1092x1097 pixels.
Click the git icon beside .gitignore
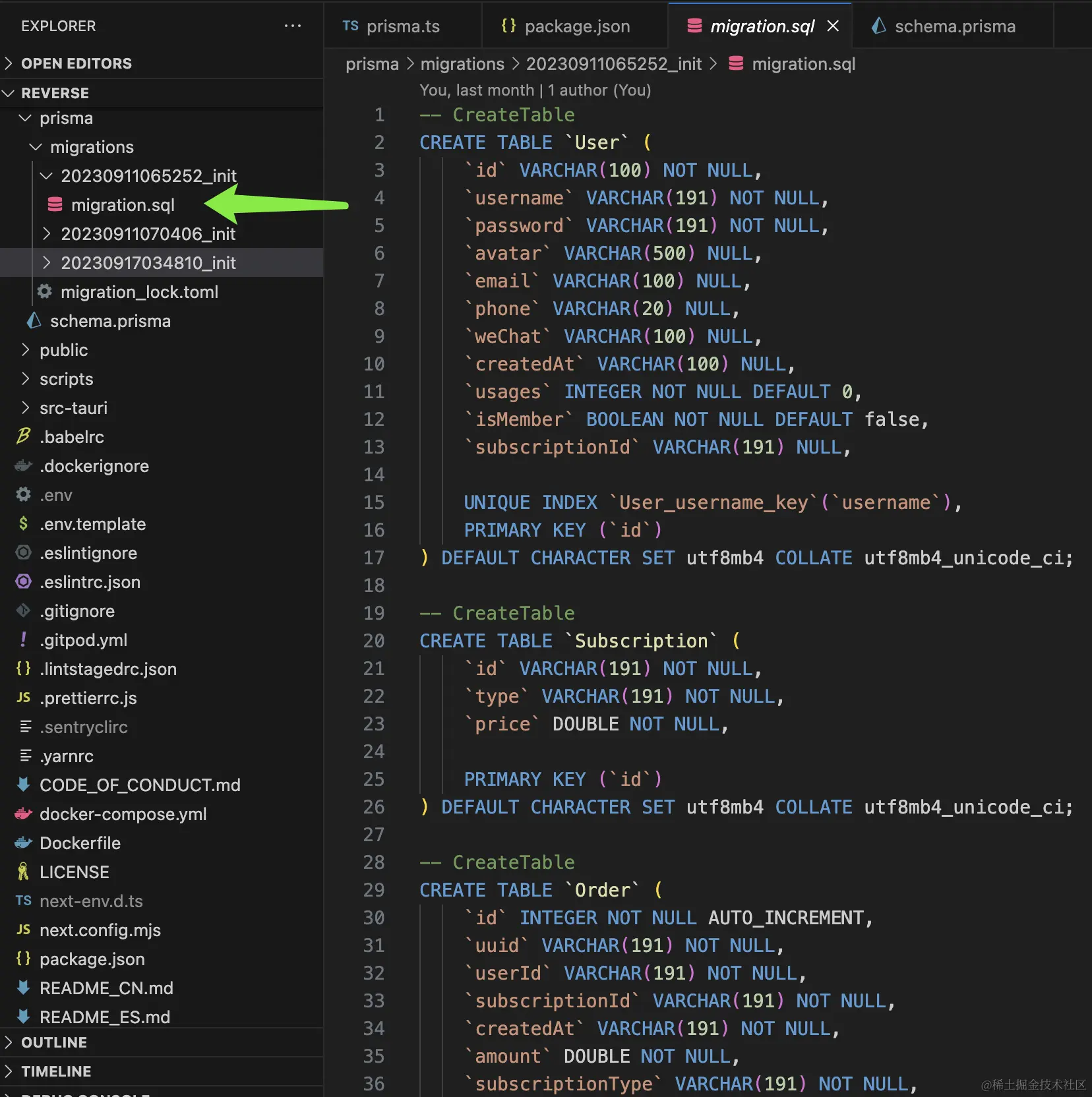(x=24, y=611)
